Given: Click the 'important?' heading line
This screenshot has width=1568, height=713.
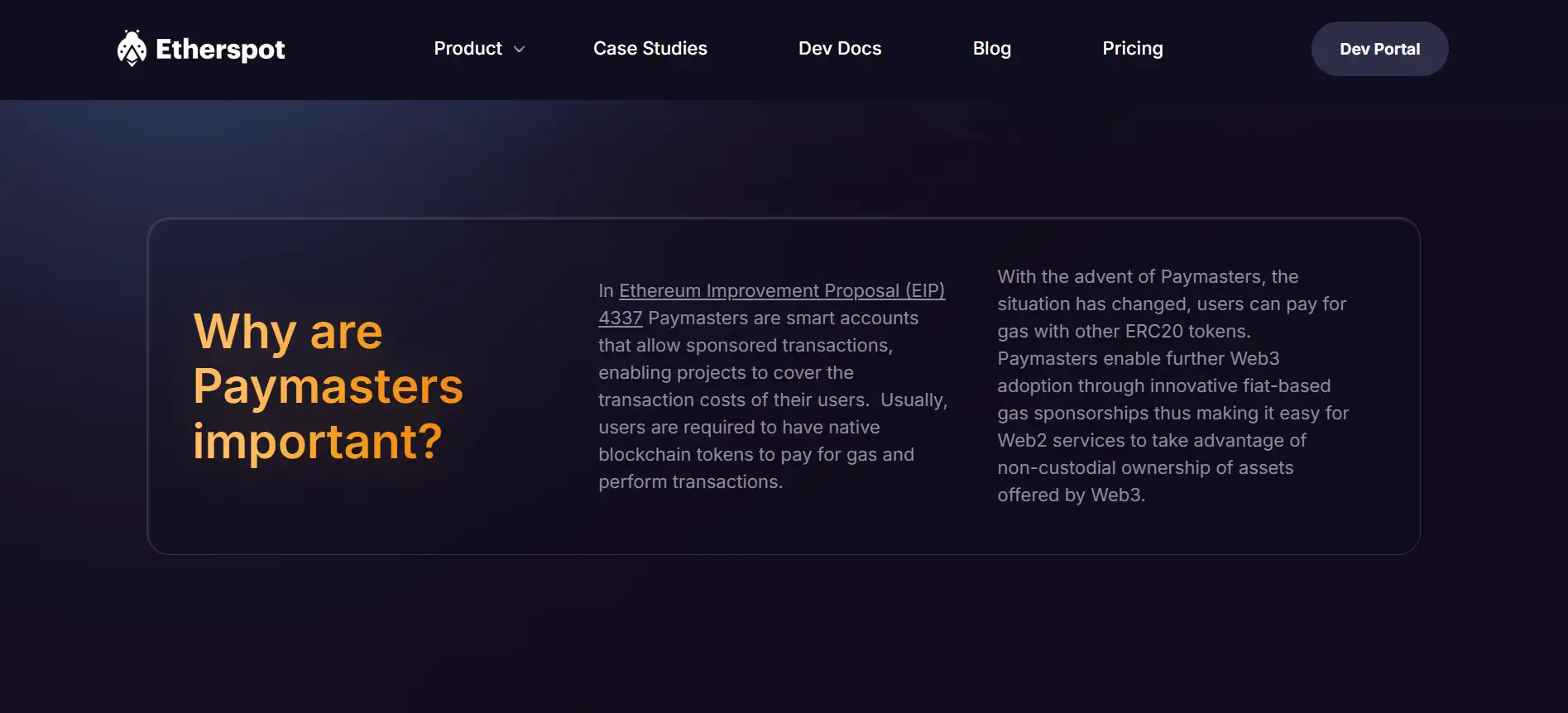Looking at the screenshot, I should pos(318,441).
